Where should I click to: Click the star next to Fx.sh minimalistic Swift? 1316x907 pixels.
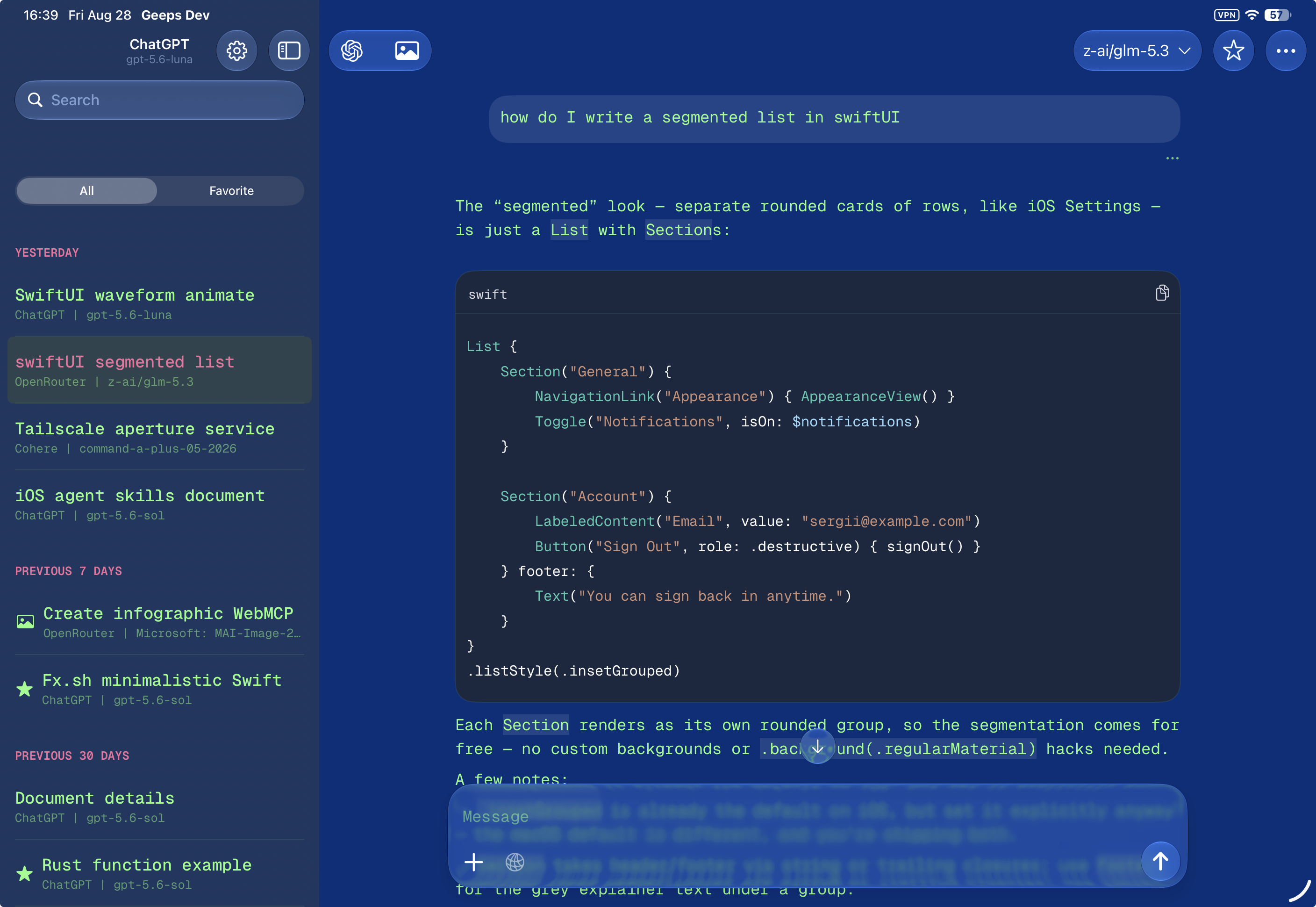24,689
